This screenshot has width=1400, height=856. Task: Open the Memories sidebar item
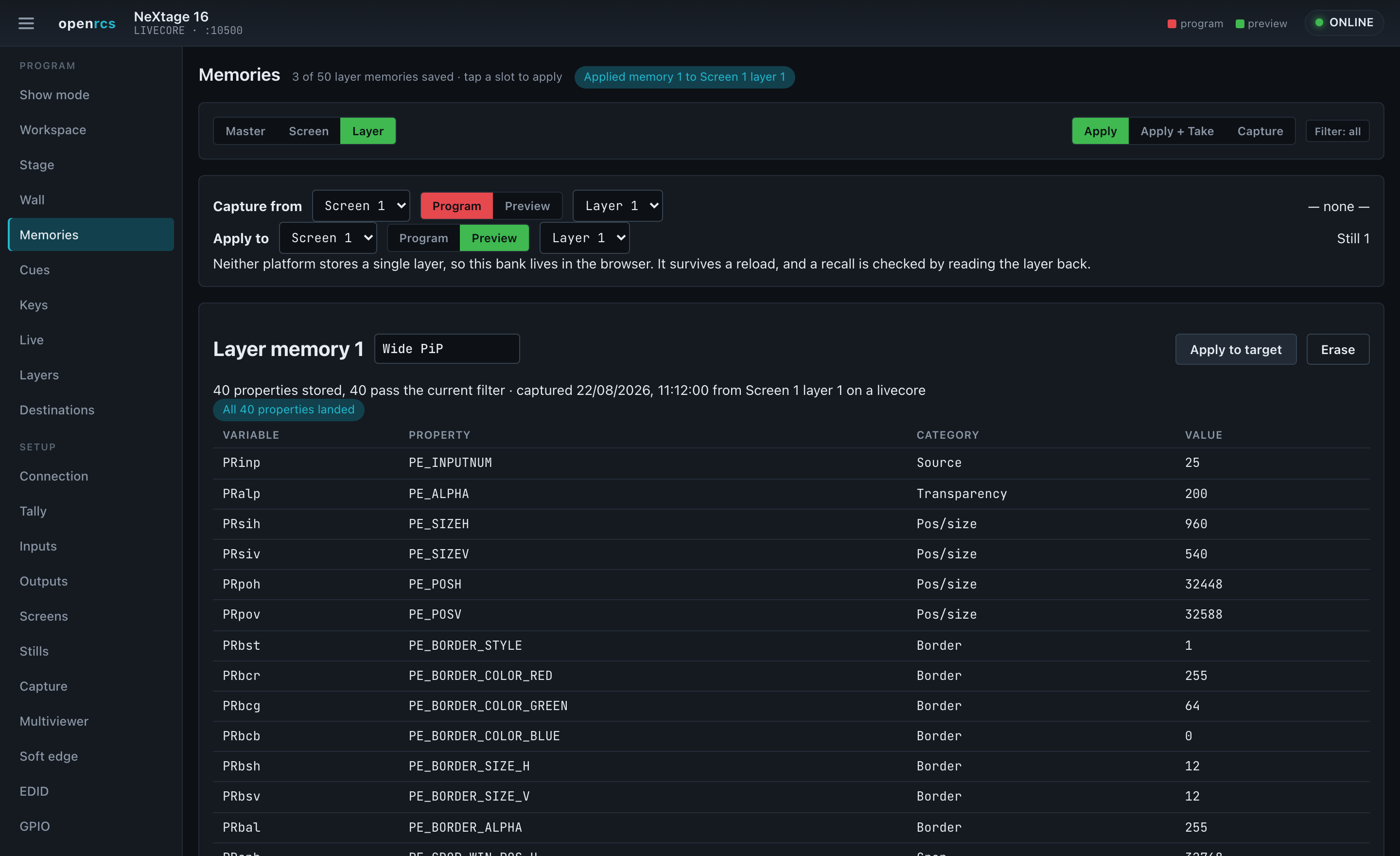(91, 234)
